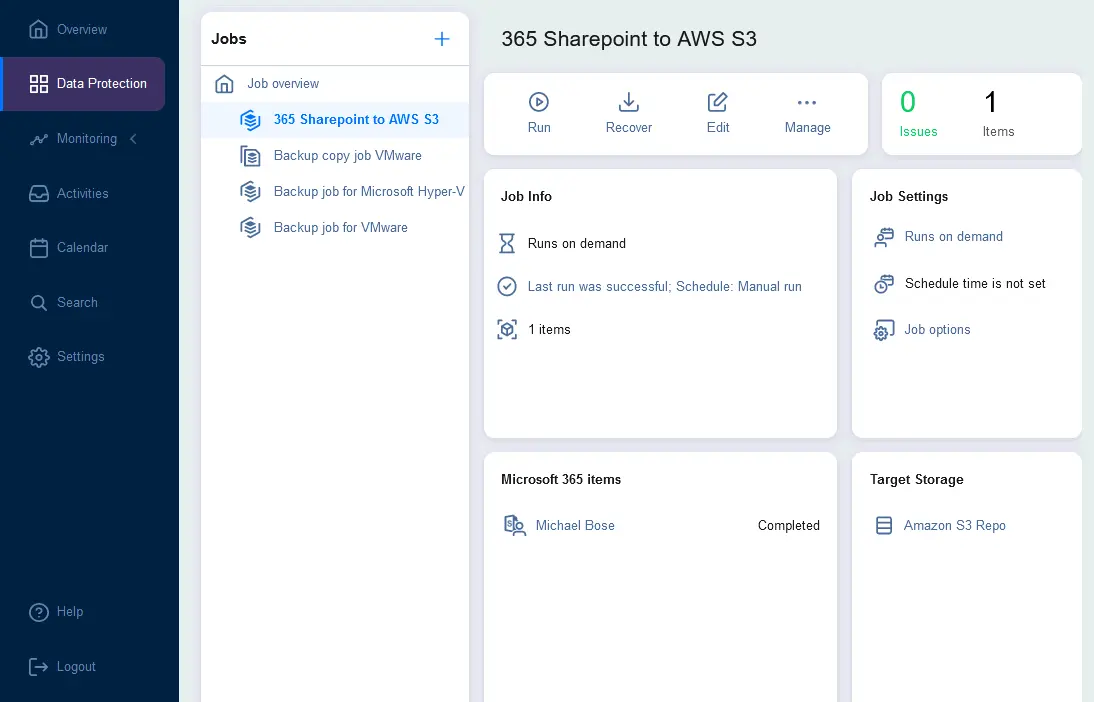Open the Overview home icon
This screenshot has height=702, width=1094.
click(x=38, y=29)
